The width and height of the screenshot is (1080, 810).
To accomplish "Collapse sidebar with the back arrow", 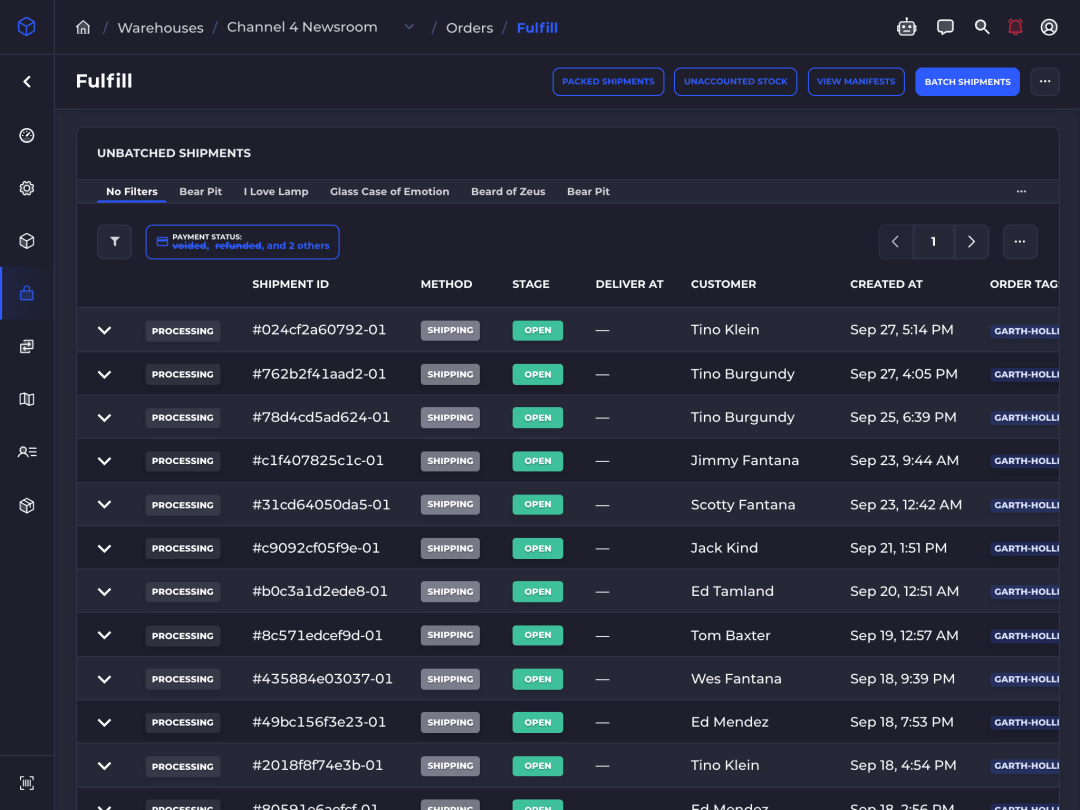I will click(x=27, y=82).
